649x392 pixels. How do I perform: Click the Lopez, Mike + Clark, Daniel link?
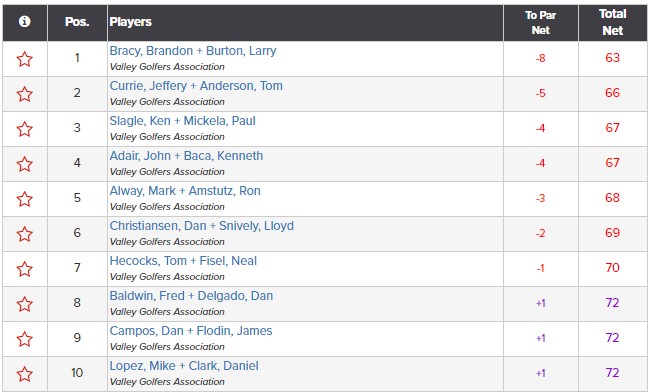184,366
